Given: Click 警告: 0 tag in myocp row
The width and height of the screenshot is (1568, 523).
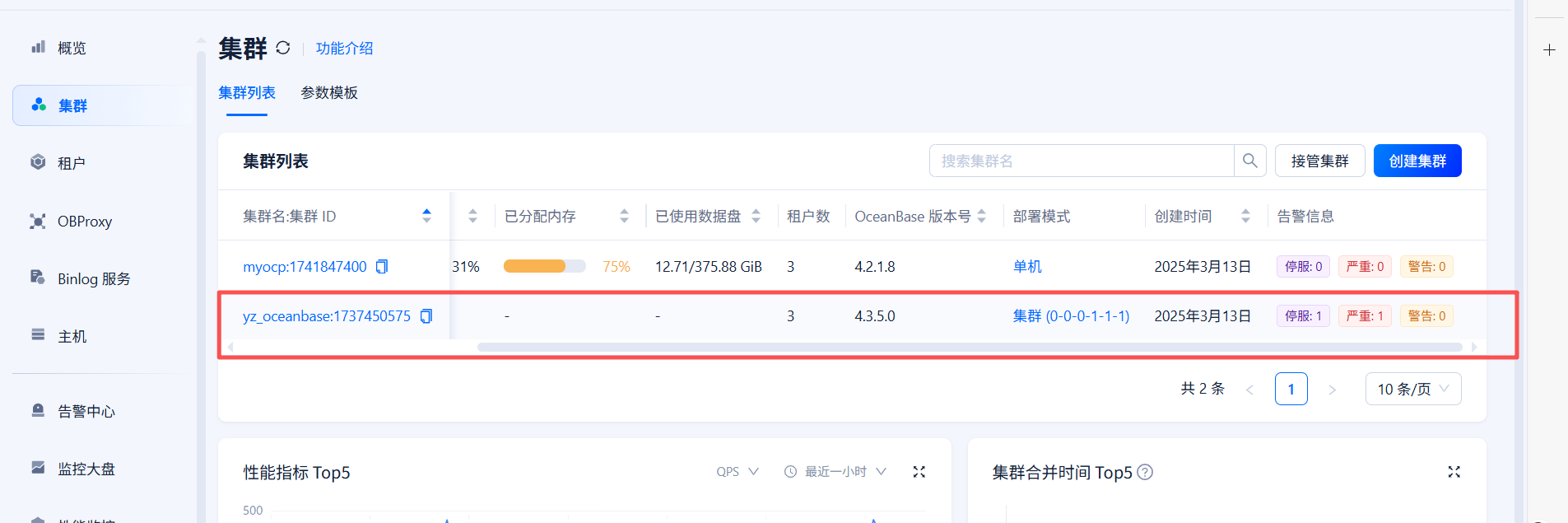Looking at the screenshot, I should (x=1426, y=267).
